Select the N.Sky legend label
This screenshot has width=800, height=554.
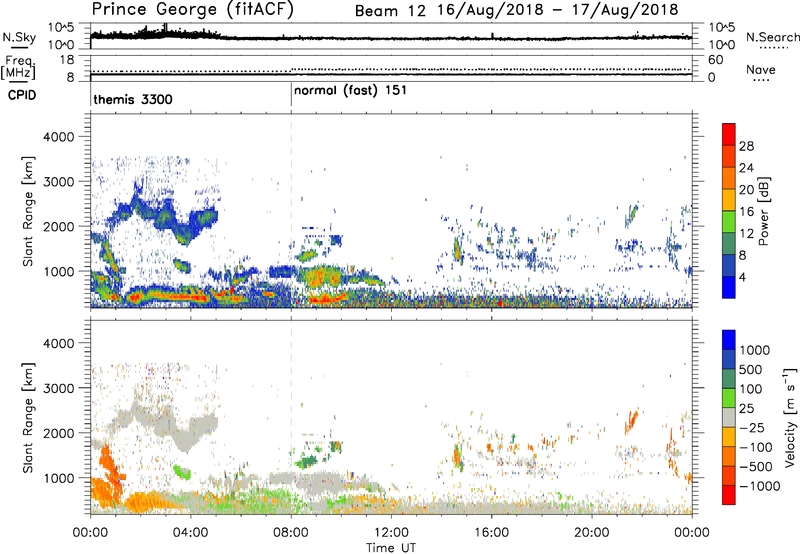[x=19, y=37]
